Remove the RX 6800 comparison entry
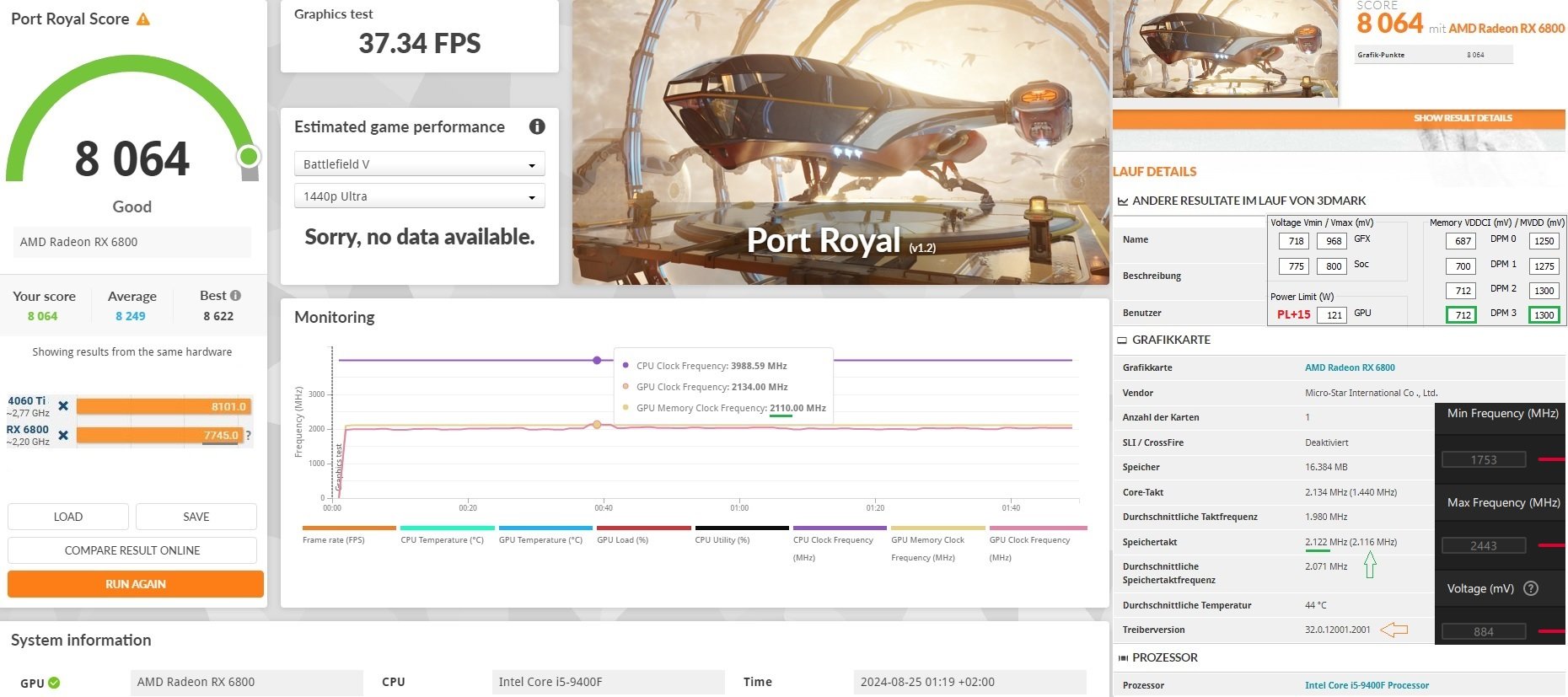Viewport: 1568px width, 697px height. point(63,435)
